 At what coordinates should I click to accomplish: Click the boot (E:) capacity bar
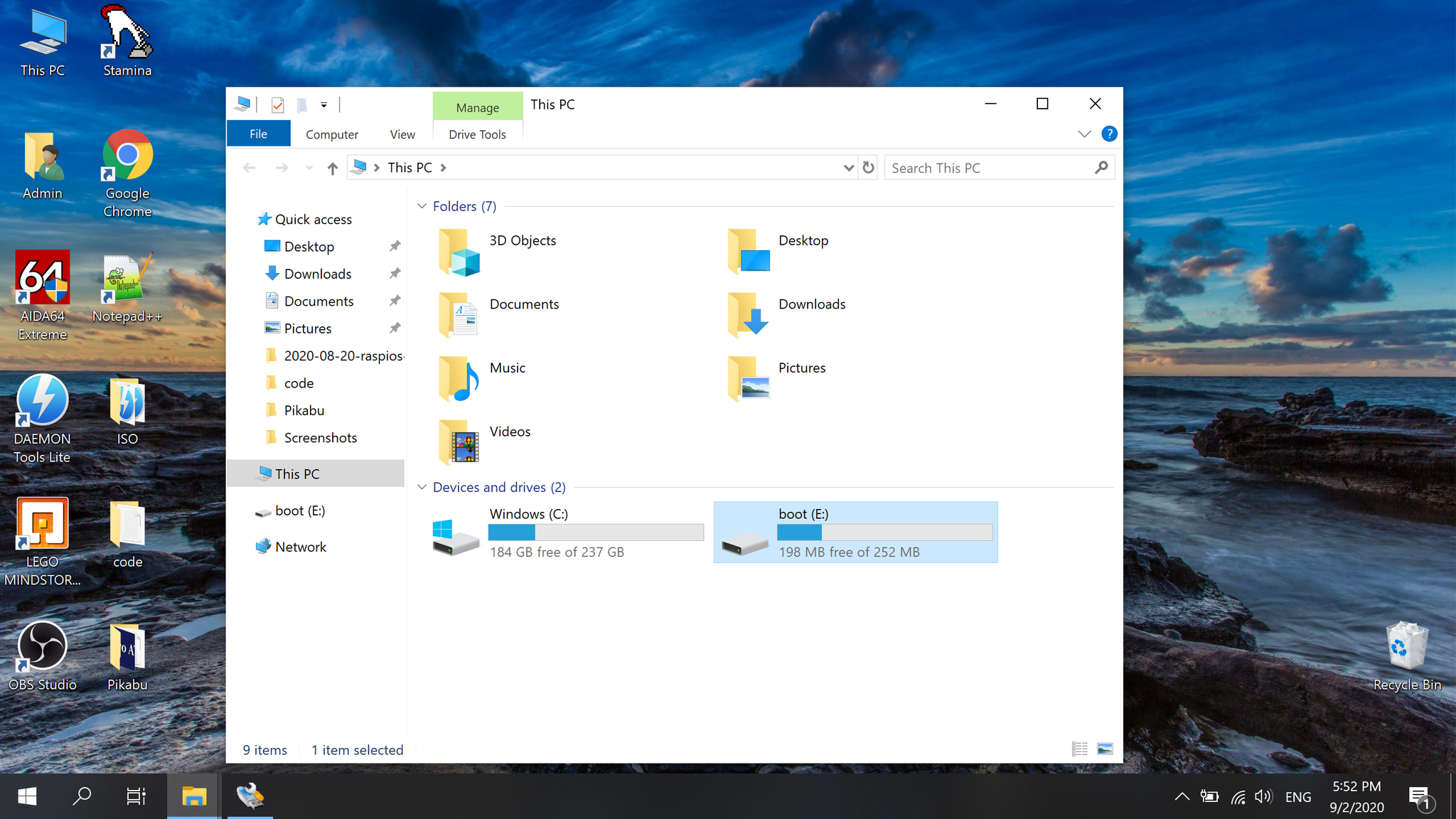click(884, 532)
